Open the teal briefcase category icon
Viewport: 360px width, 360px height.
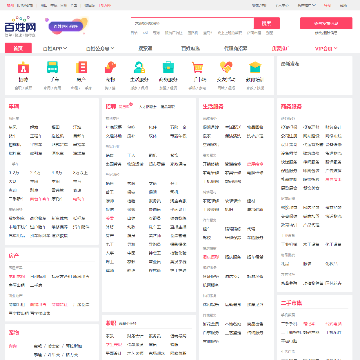coord(168,67)
